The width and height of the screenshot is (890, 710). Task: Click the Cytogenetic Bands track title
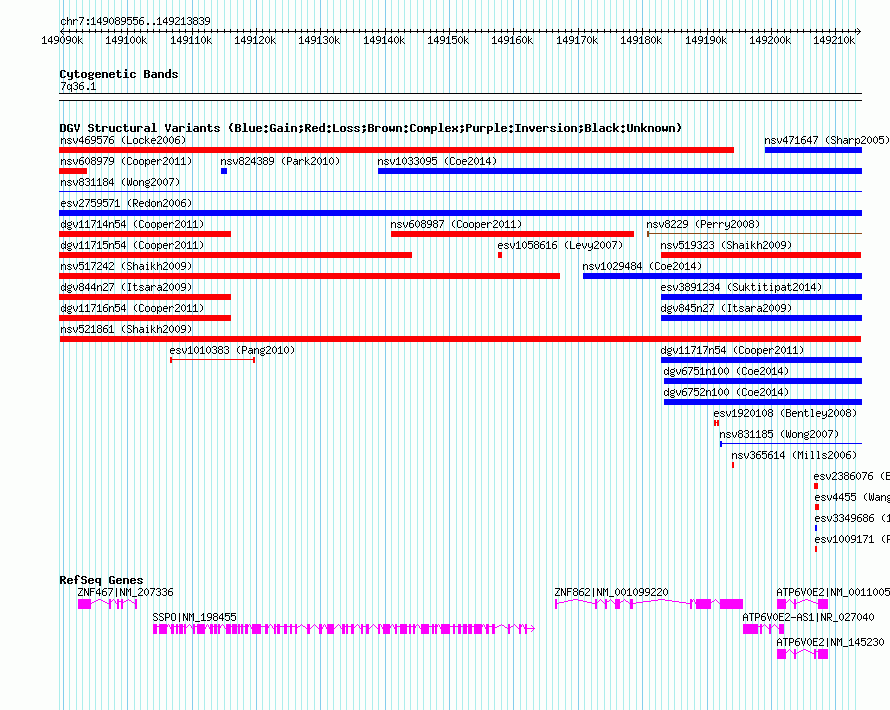[x=119, y=74]
